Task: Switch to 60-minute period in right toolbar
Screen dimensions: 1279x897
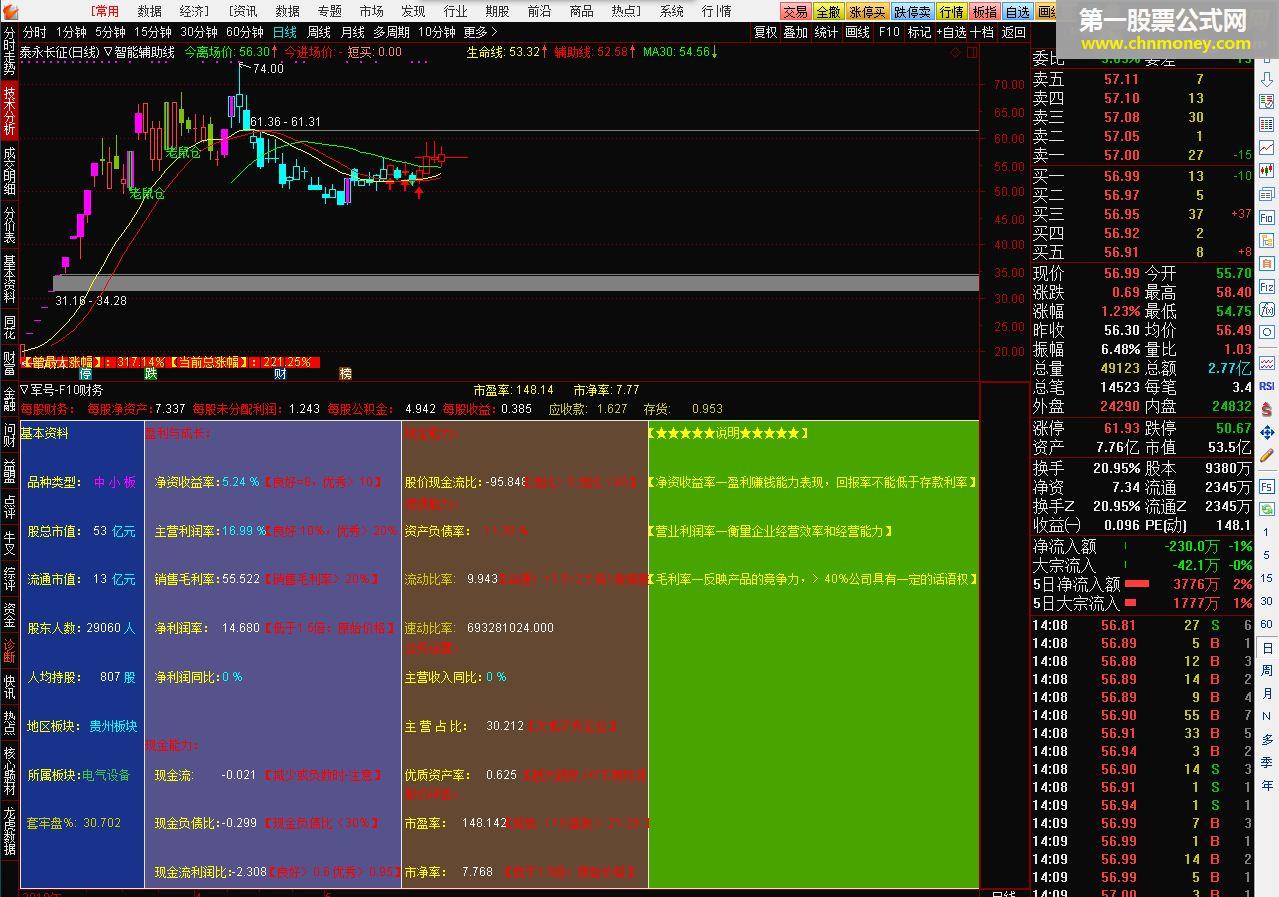Action: tap(1267, 624)
